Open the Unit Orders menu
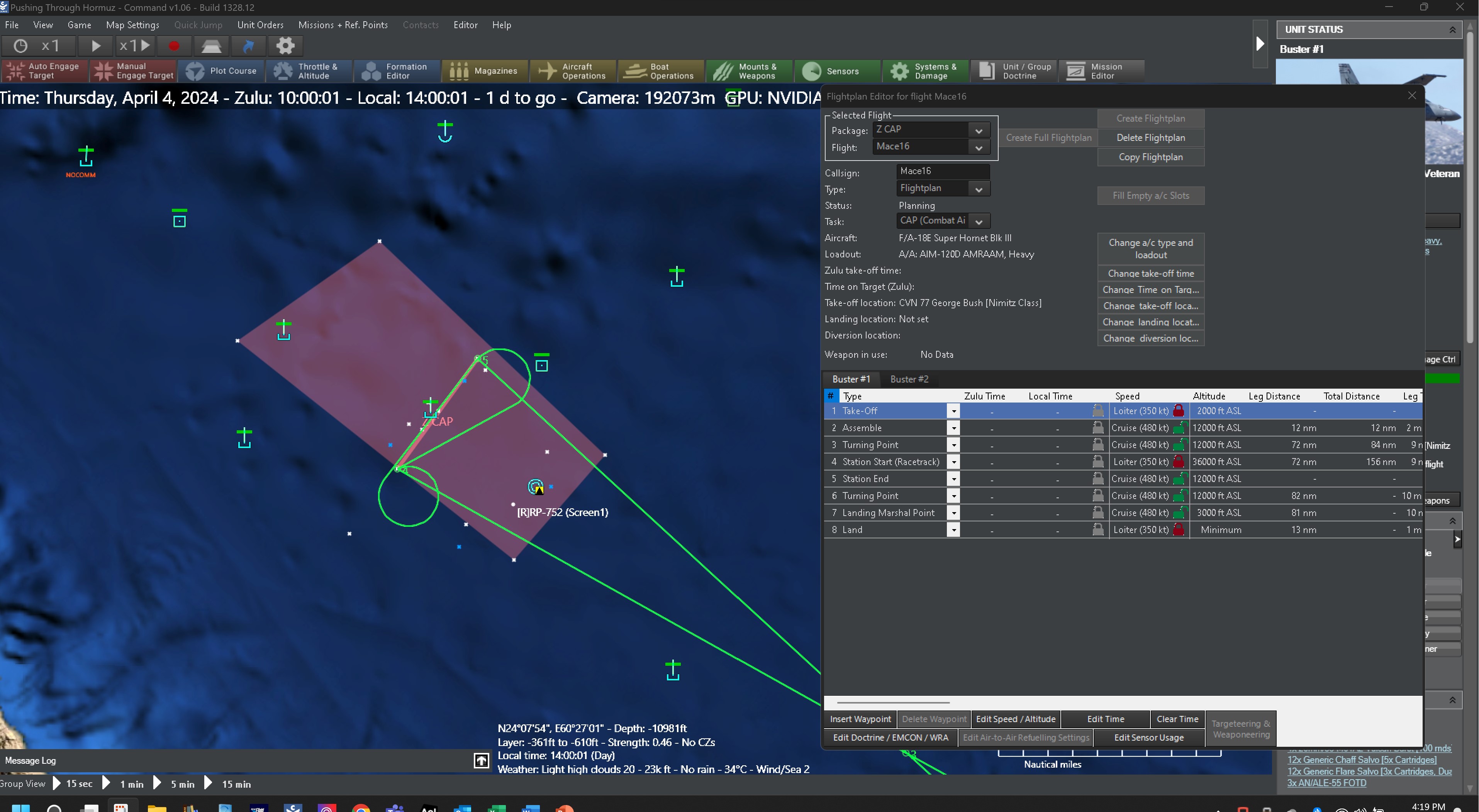This screenshot has width=1479, height=812. point(260,25)
